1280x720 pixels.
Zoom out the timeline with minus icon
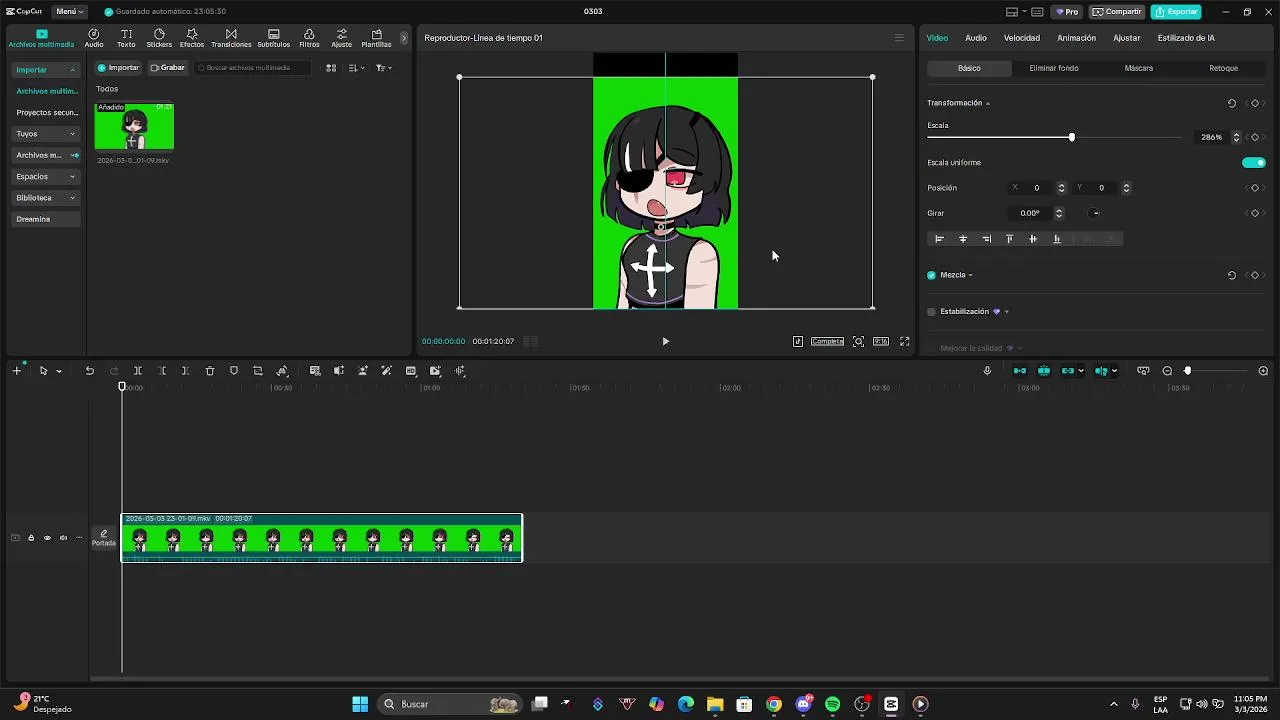pyautogui.click(x=1167, y=371)
